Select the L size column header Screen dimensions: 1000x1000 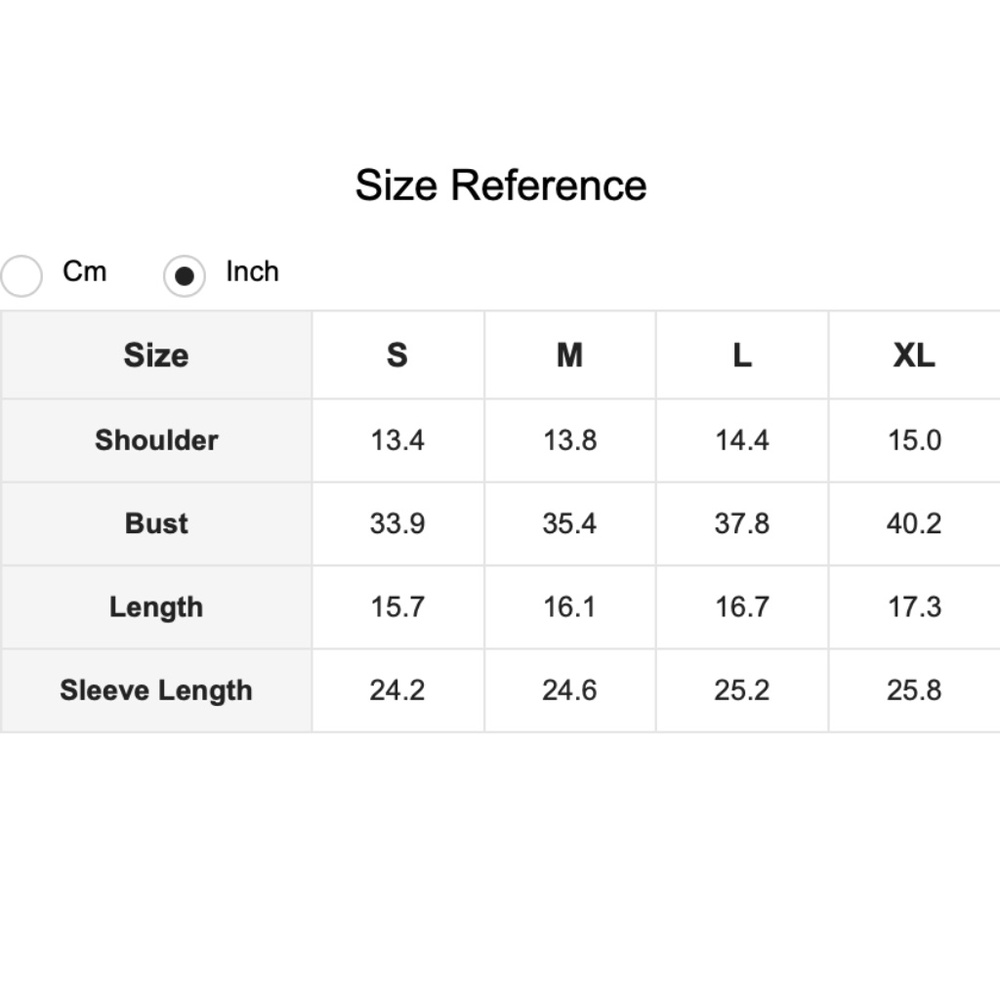point(741,355)
